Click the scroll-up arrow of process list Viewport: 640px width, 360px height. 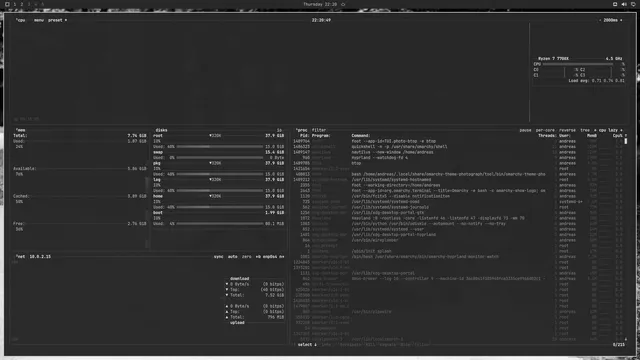click(626, 136)
